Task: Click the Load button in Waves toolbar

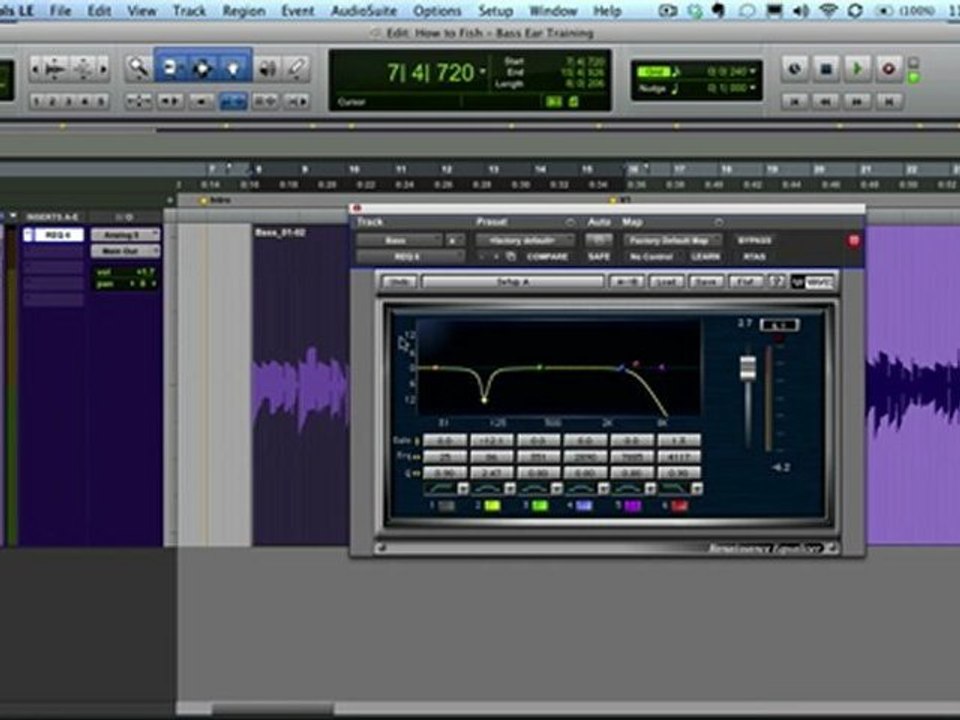Action: [666, 282]
